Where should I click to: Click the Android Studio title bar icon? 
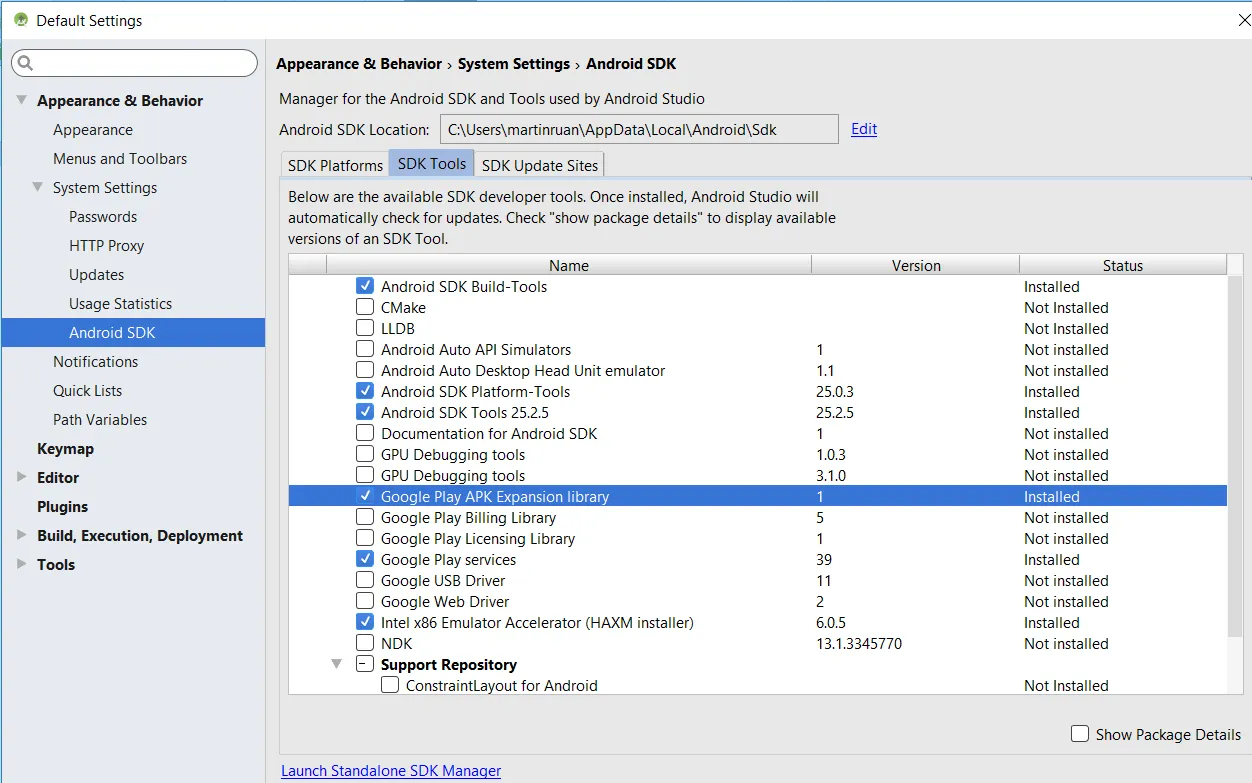click(x=20, y=20)
